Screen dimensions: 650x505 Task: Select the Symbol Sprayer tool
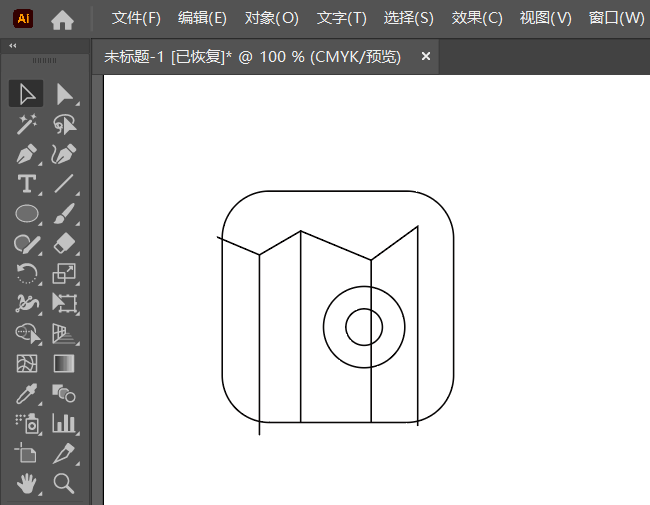pos(27,423)
